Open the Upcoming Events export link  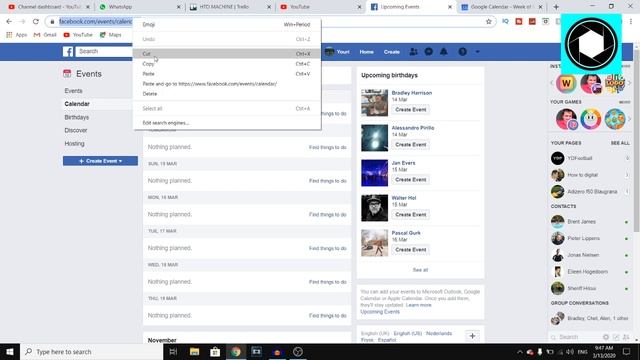[x=380, y=311]
